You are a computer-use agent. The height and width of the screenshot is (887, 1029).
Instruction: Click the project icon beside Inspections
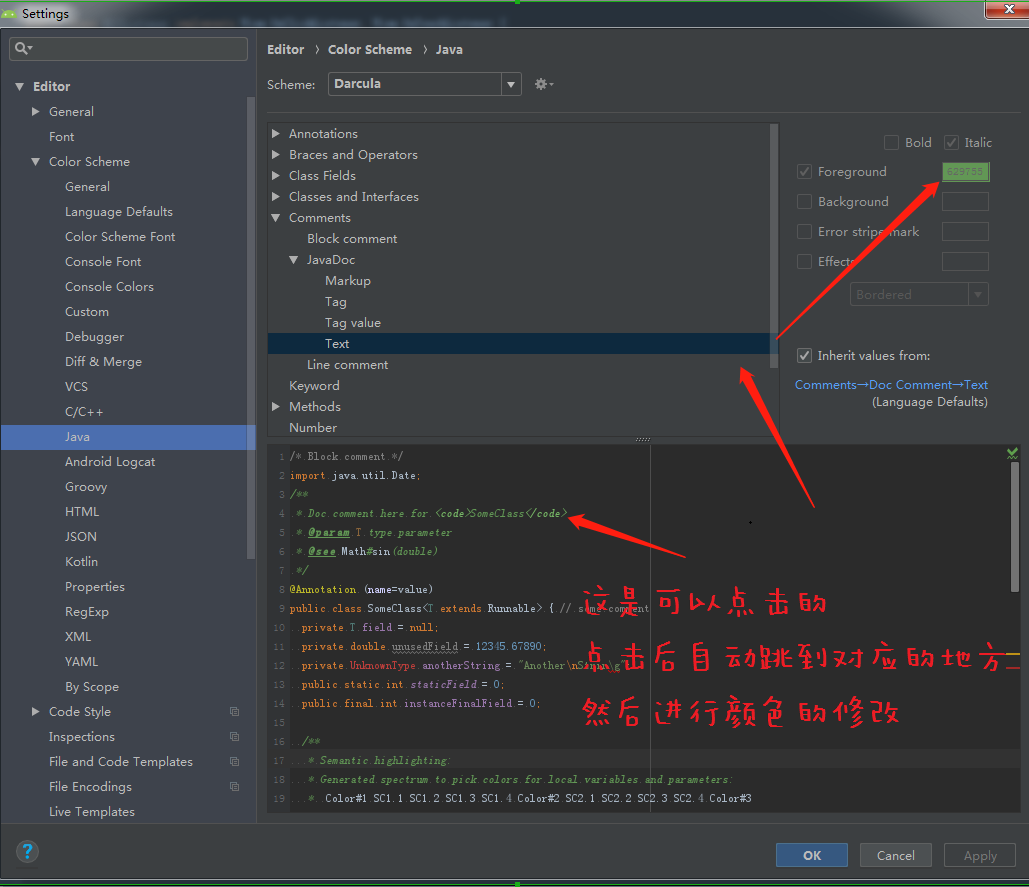pos(234,737)
